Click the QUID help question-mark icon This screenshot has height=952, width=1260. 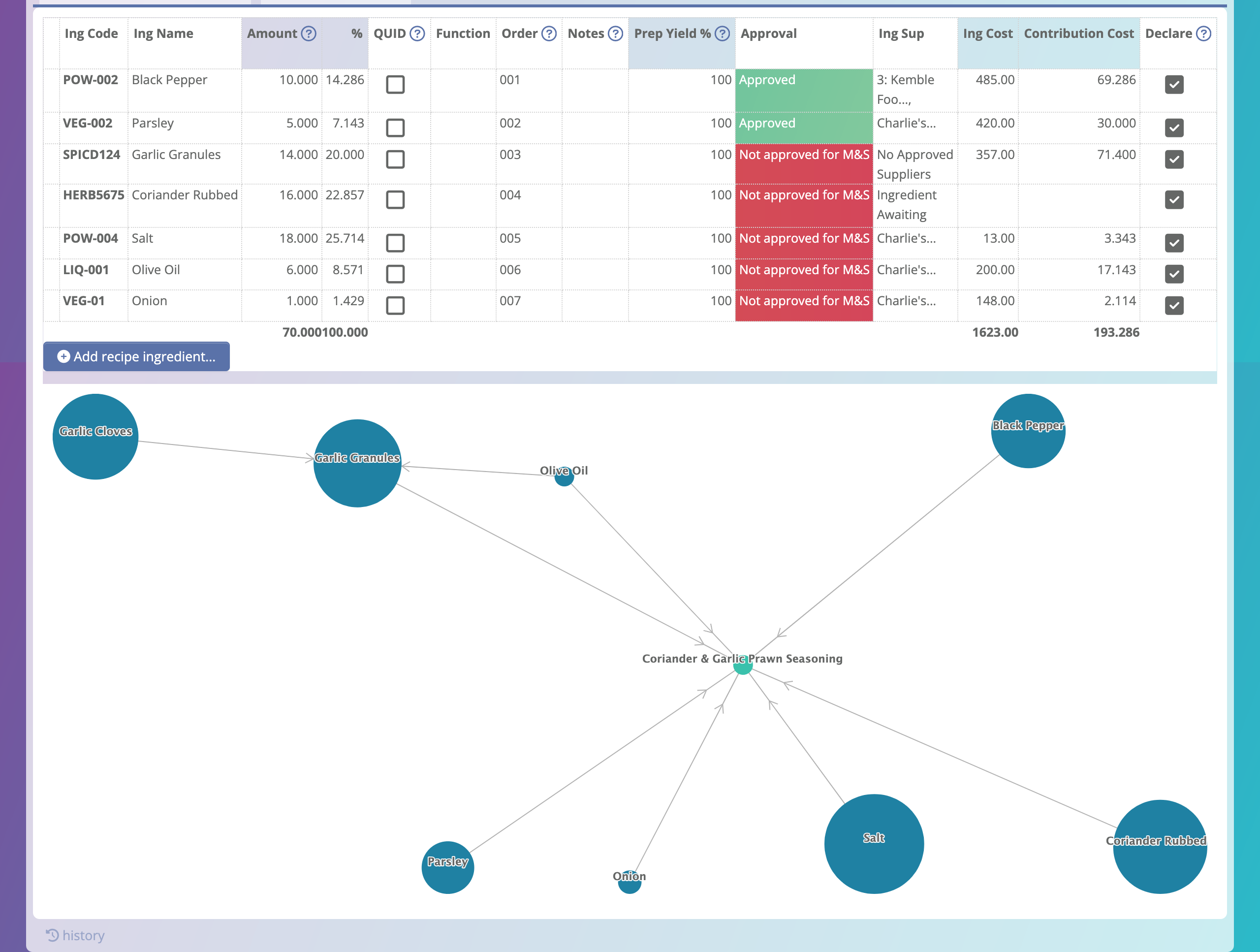417,33
